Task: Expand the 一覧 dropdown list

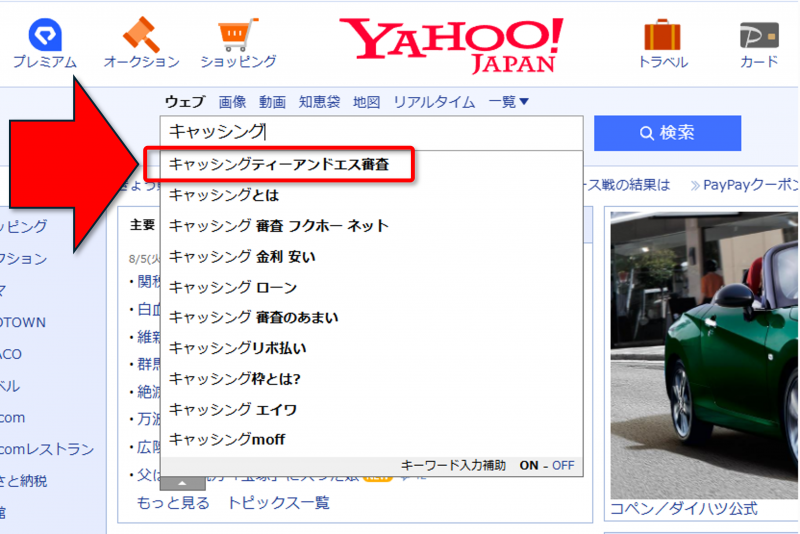Action: point(508,101)
